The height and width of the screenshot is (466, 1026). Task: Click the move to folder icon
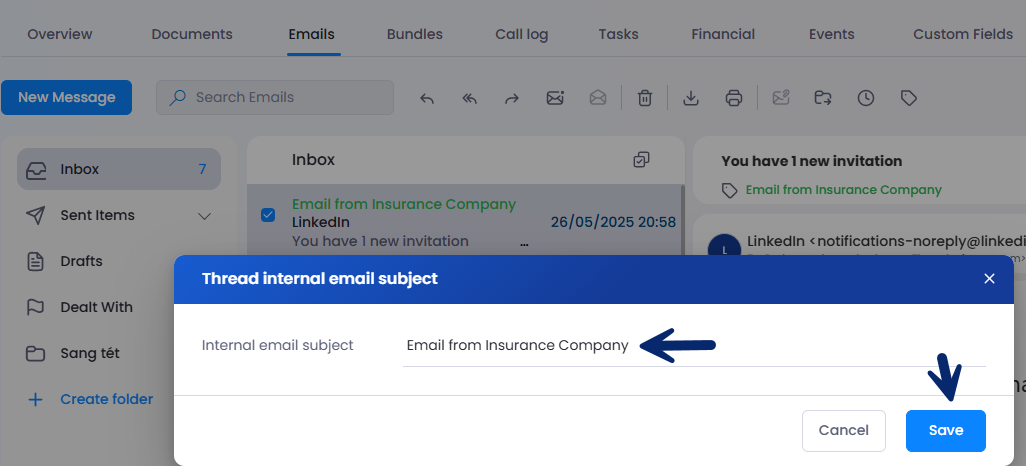(823, 98)
